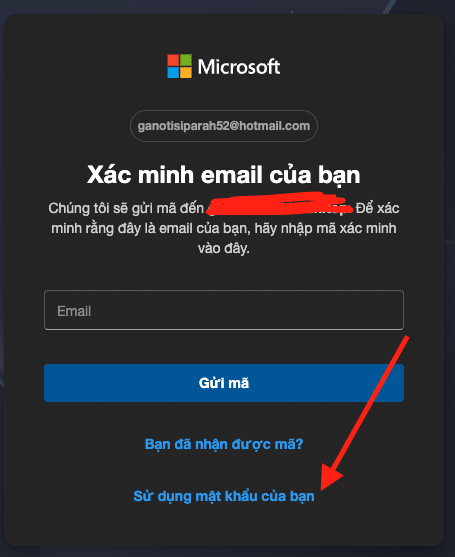The height and width of the screenshot is (557, 455).
Task: Choose 'Sử dụng mật khẩu của bạn' link
Action: pos(224,496)
